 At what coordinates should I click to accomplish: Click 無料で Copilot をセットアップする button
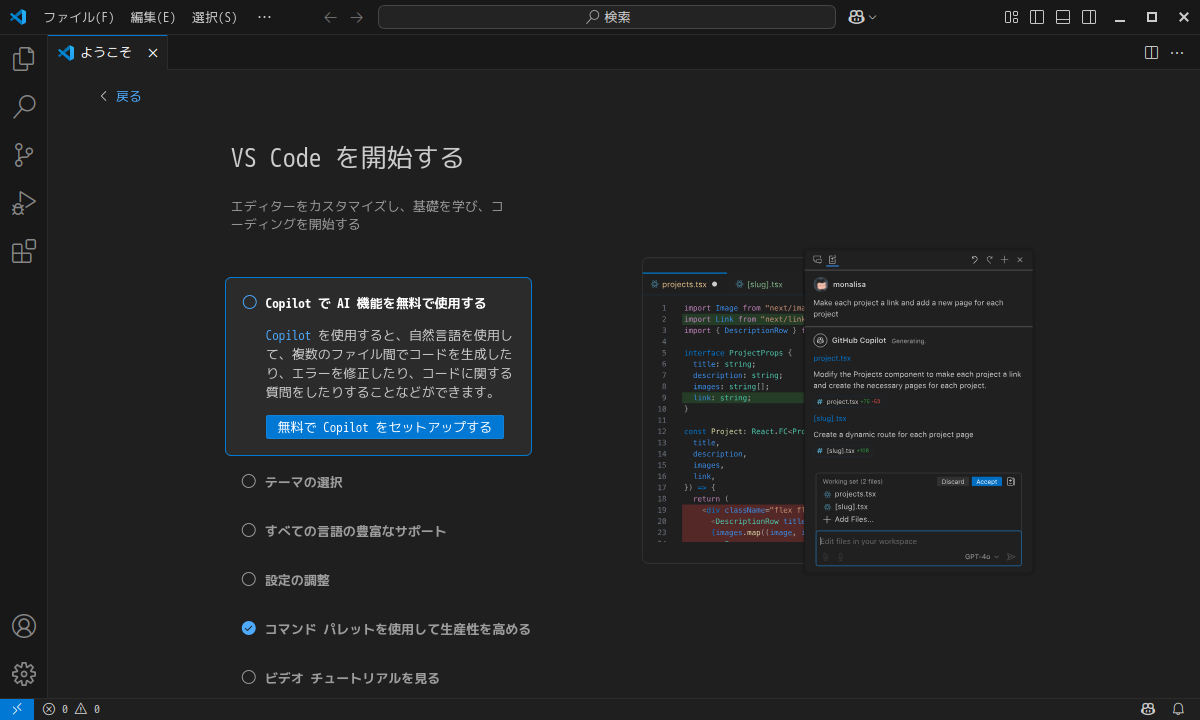pyautogui.click(x=384, y=426)
